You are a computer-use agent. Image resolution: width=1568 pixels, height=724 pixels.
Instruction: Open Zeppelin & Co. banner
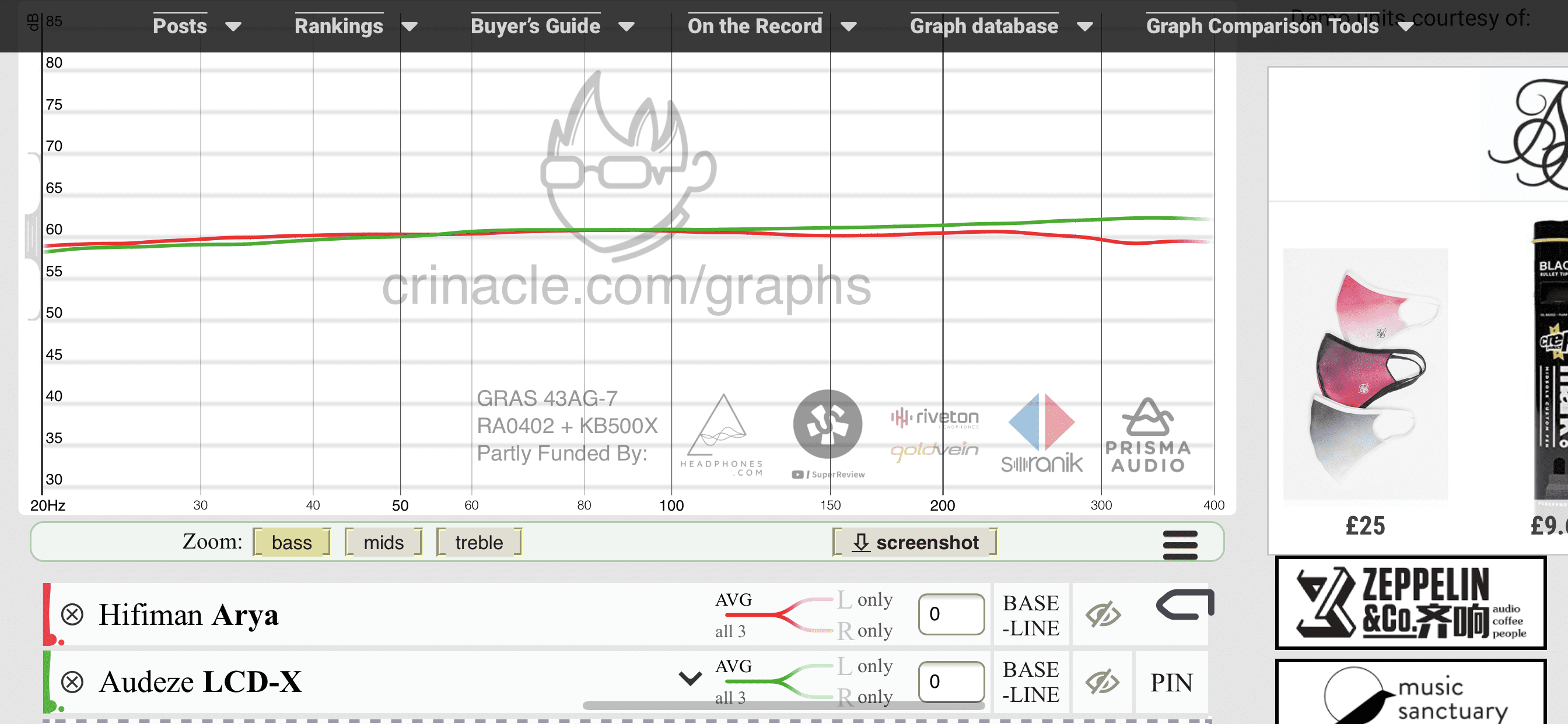[1410, 602]
